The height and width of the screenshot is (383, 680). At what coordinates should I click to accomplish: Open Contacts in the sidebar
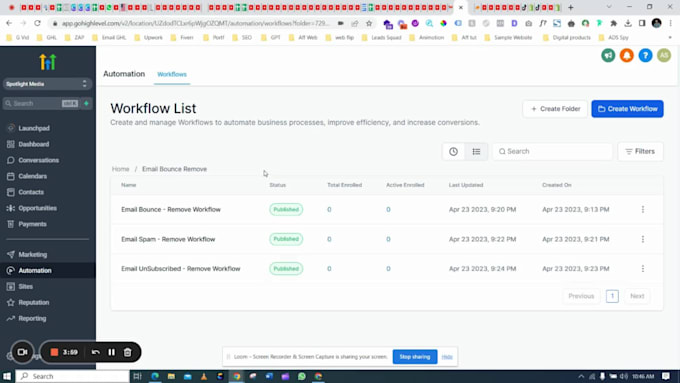tap(31, 192)
